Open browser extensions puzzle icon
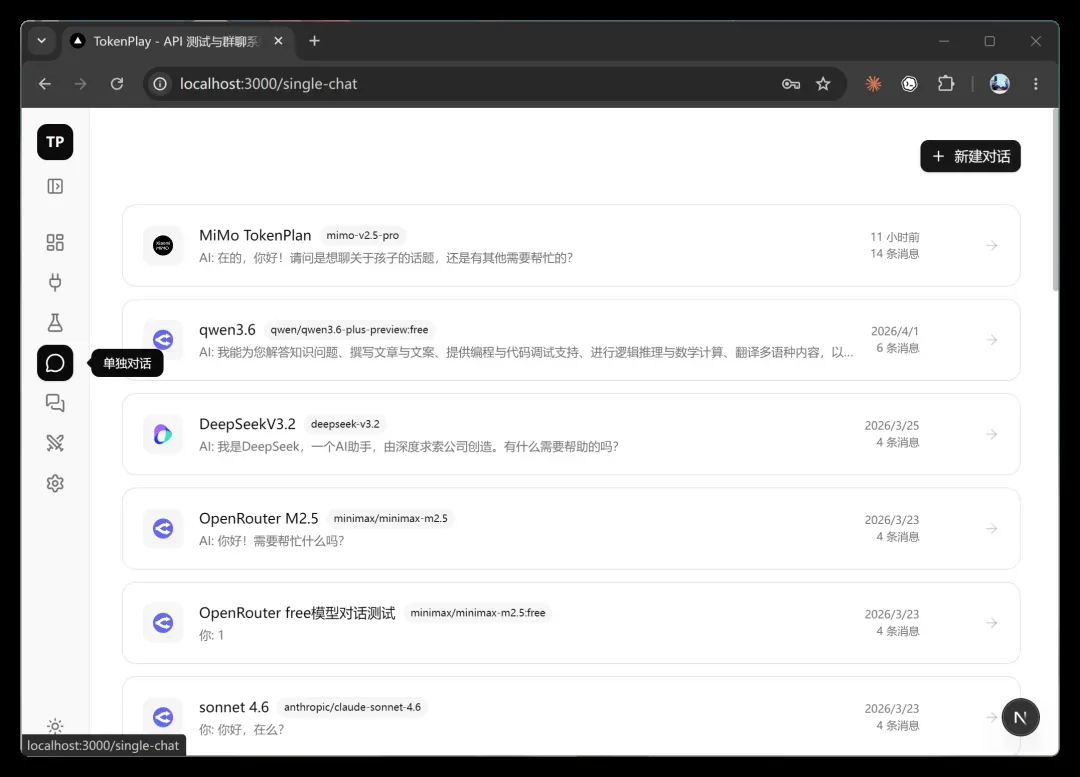1080x777 pixels. 946,84
